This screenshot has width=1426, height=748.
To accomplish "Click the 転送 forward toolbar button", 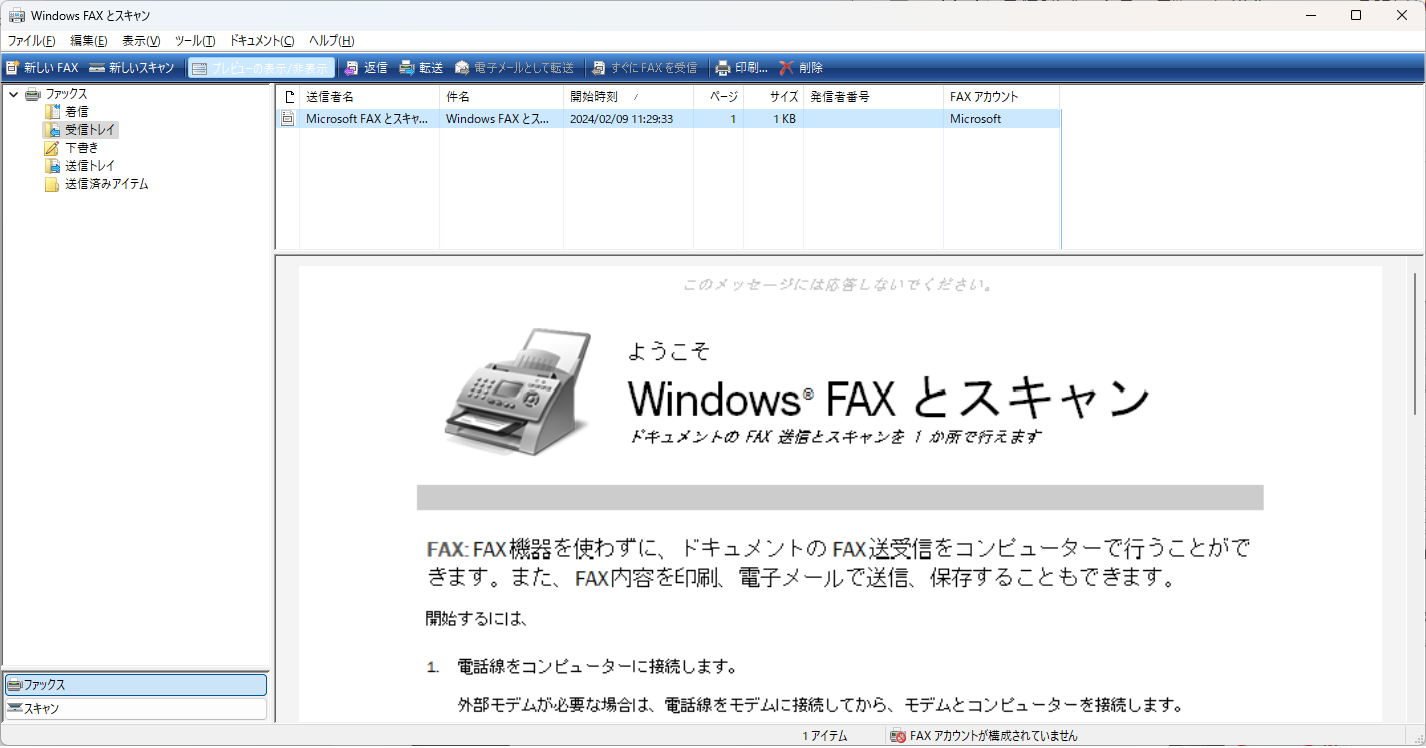I will click(421, 68).
